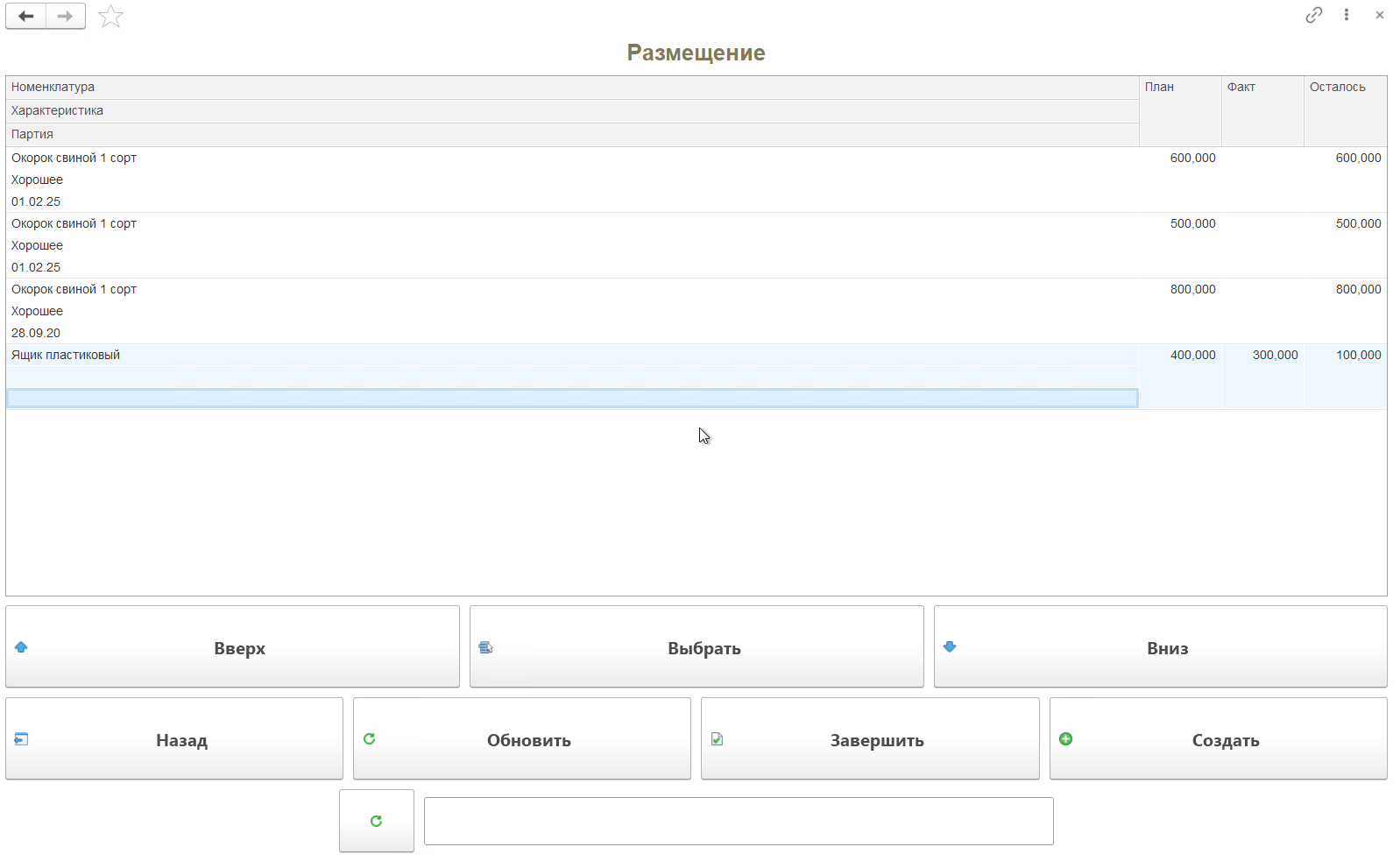The image size is (1400, 861).
Task: Finish placement with Завершить button
Action: [870, 739]
